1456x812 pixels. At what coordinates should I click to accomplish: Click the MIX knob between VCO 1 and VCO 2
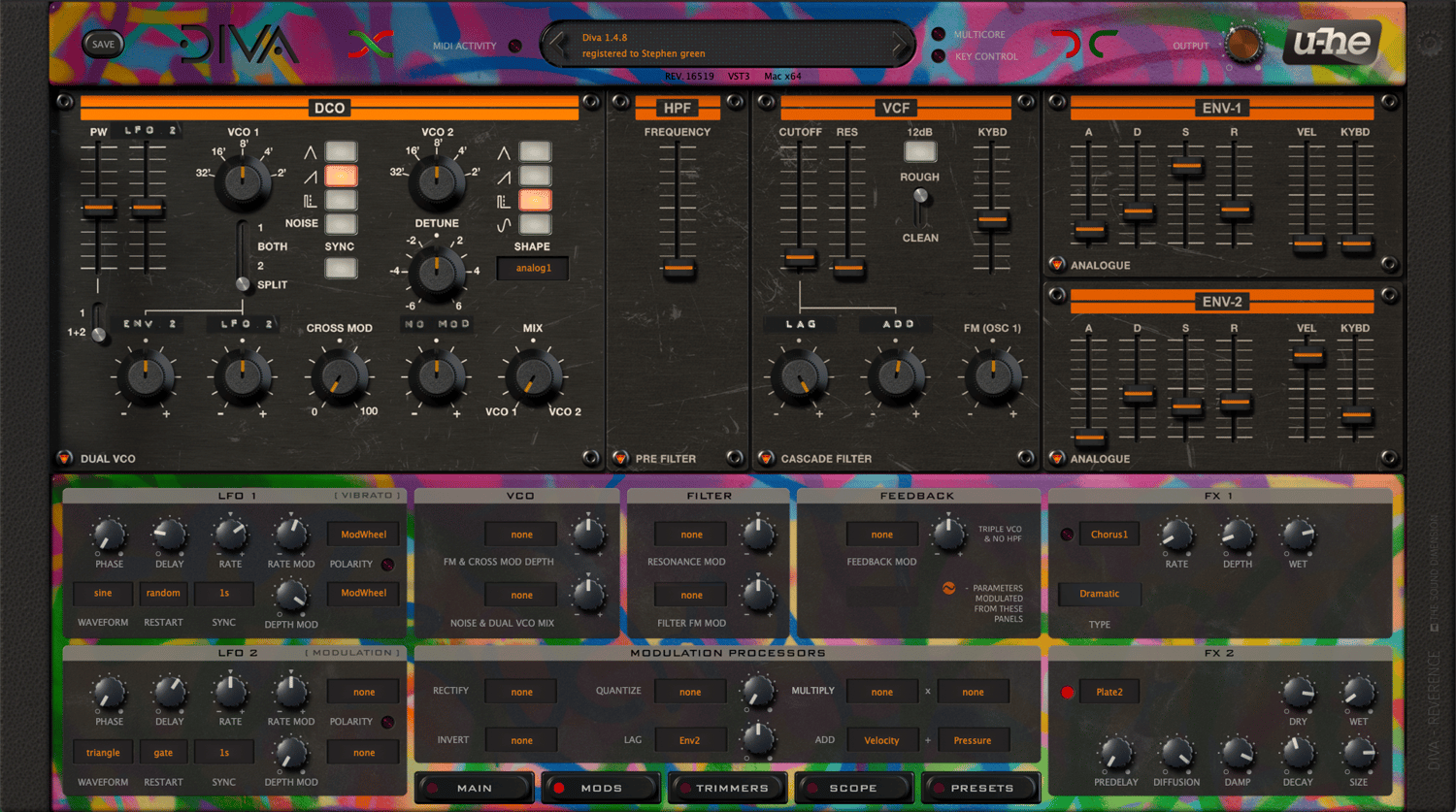533,376
